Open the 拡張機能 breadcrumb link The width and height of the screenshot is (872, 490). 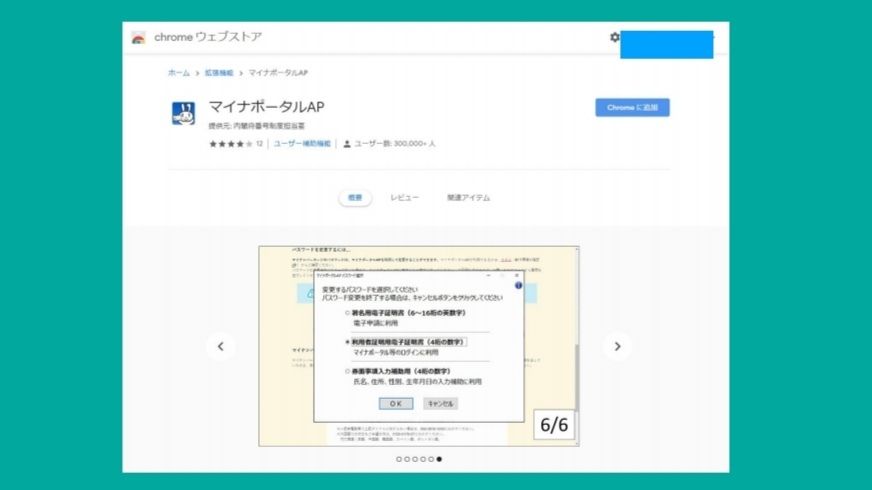coord(218,73)
